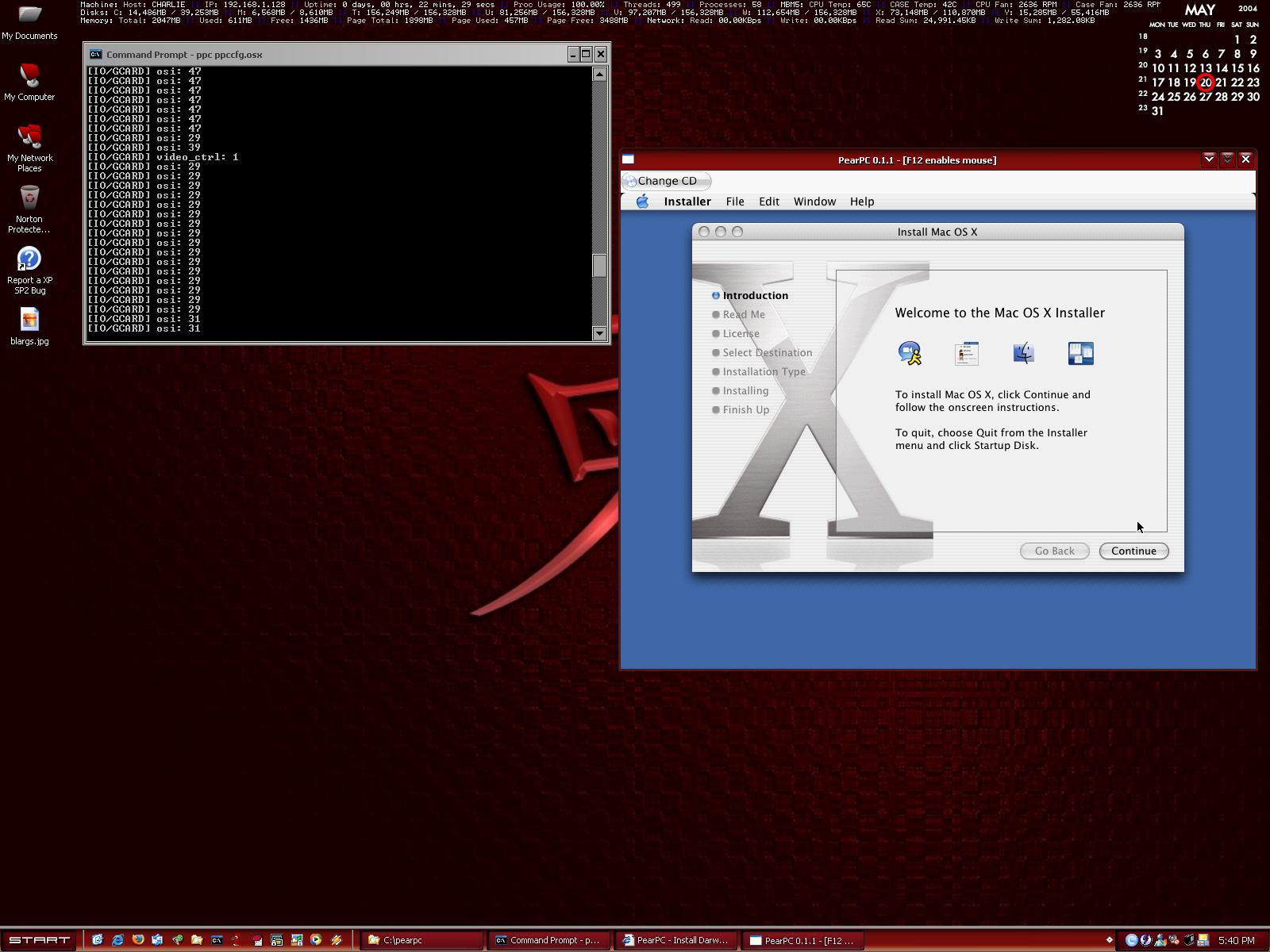Click the Finder face icon in the Installer welcome pane
1270x952 pixels.
pos(1024,353)
